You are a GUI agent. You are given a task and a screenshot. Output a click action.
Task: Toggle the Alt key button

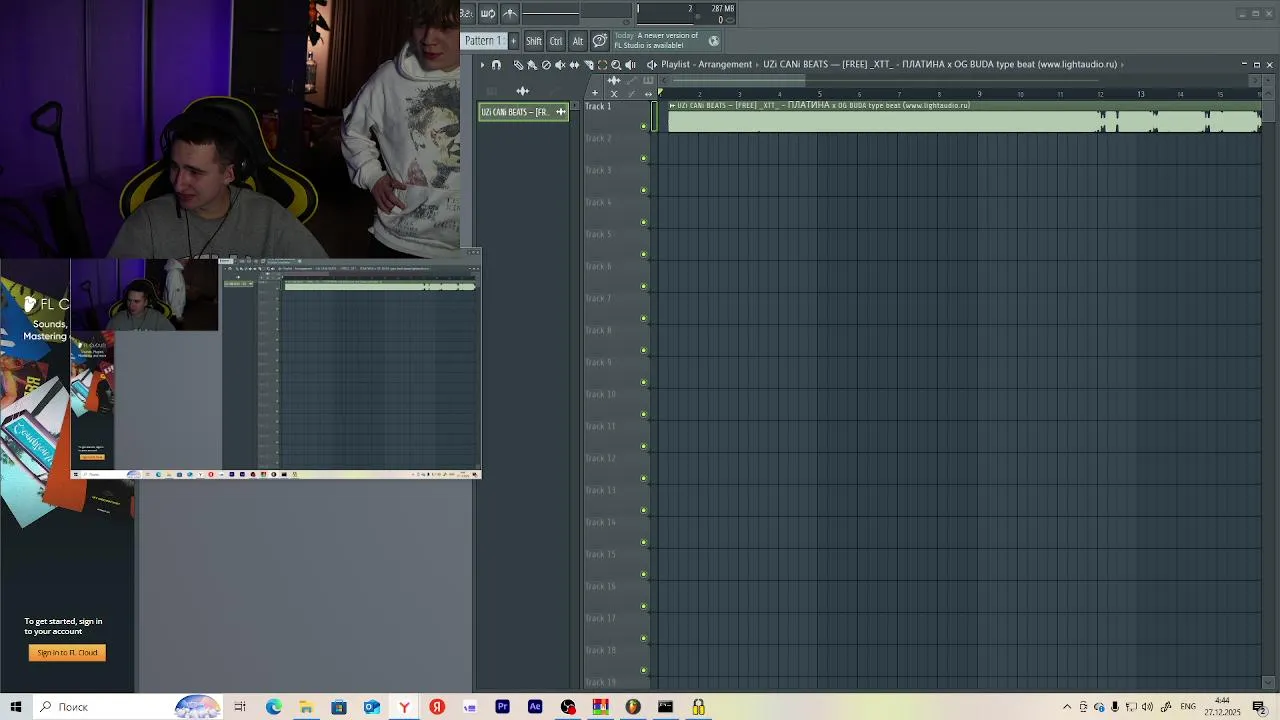(577, 41)
